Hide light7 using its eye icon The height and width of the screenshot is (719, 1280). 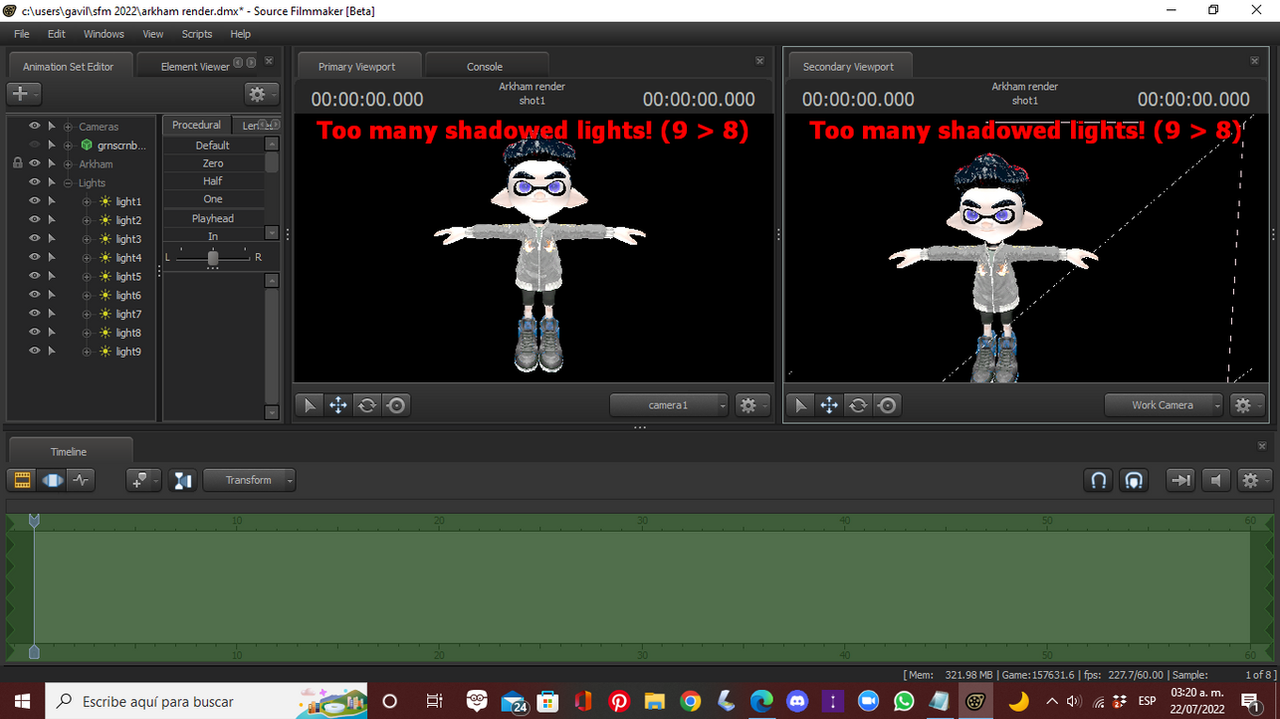[35, 313]
